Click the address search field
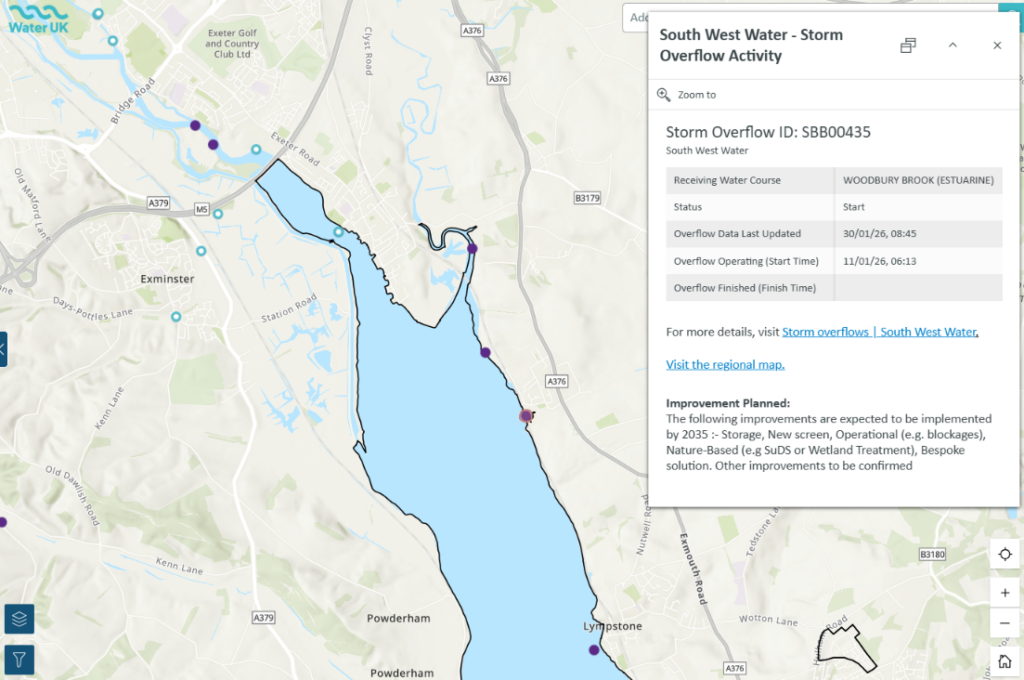This screenshot has height=680, width=1024. coord(635,17)
